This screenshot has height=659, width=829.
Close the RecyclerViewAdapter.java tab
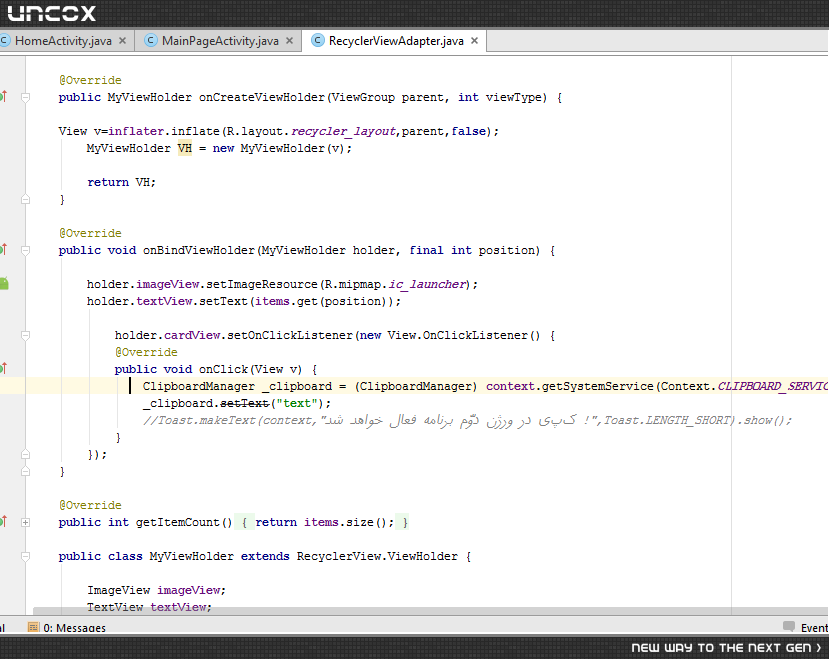tap(474, 41)
